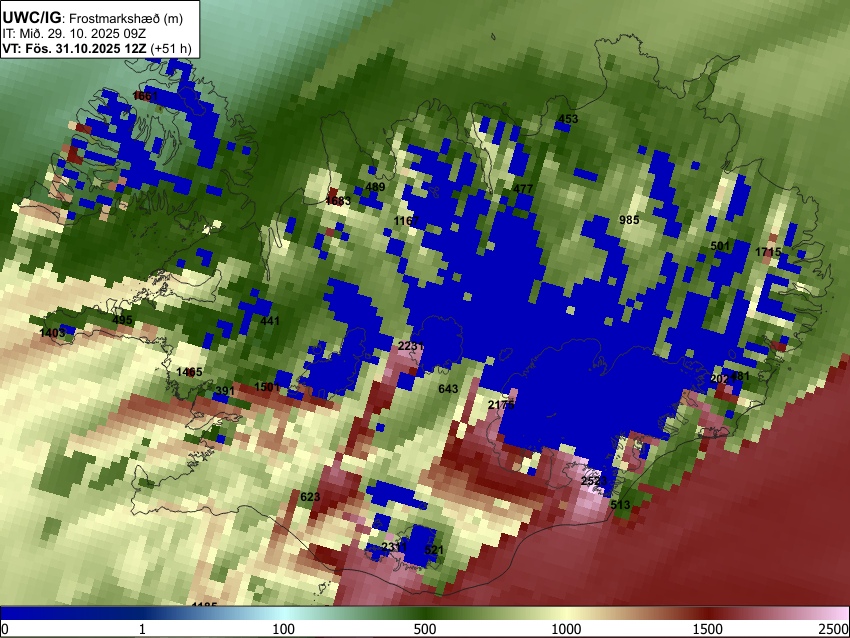Select the map value 1167
This screenshot has width=850, height=638.
406,221
